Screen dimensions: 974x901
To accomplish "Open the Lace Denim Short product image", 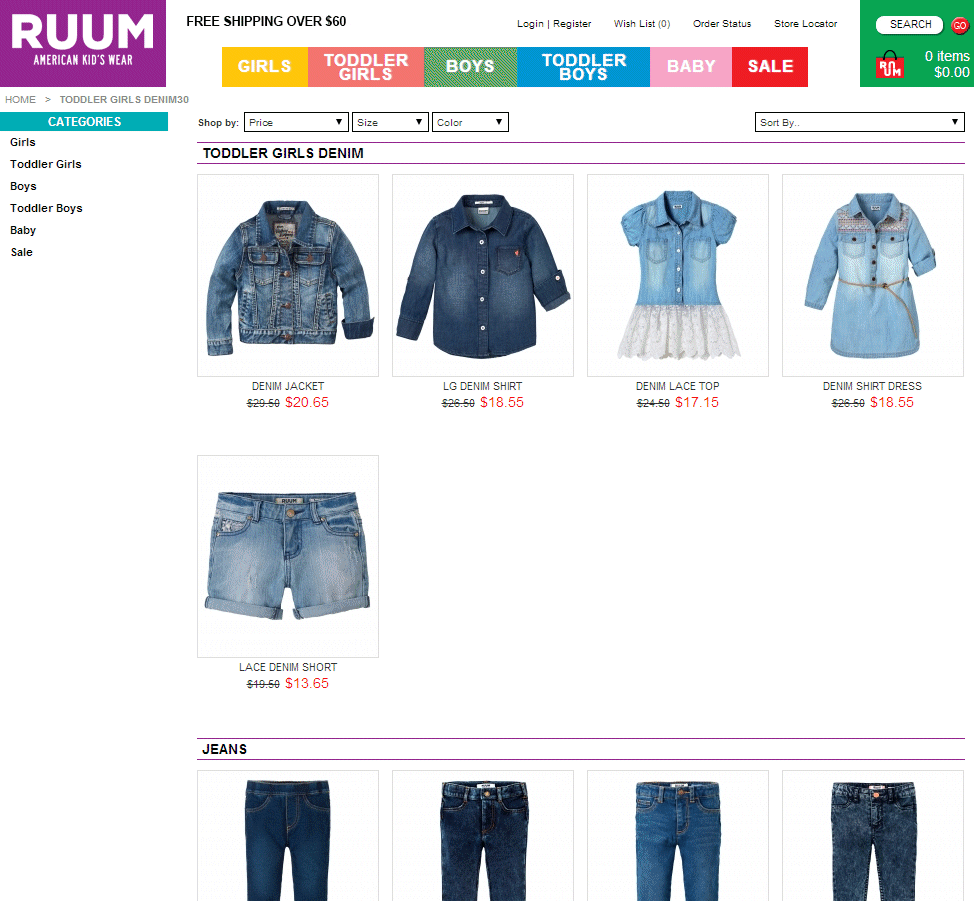I will click(288, 556).
